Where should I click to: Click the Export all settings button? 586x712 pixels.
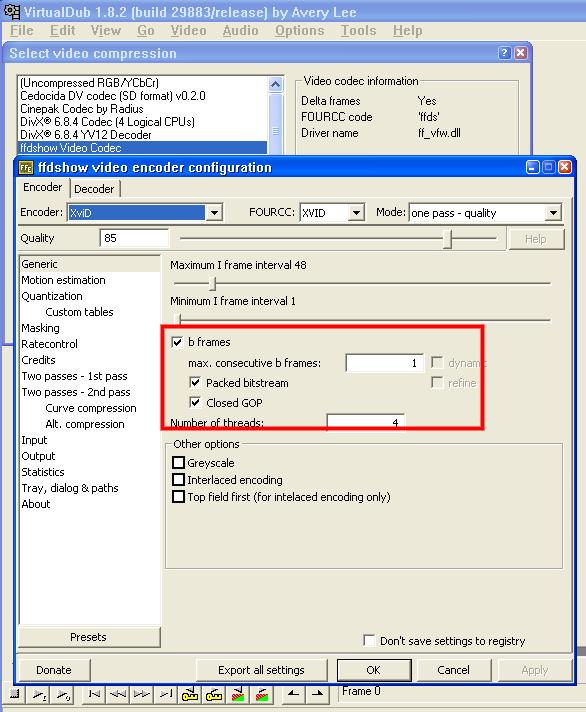coord(261,670)
